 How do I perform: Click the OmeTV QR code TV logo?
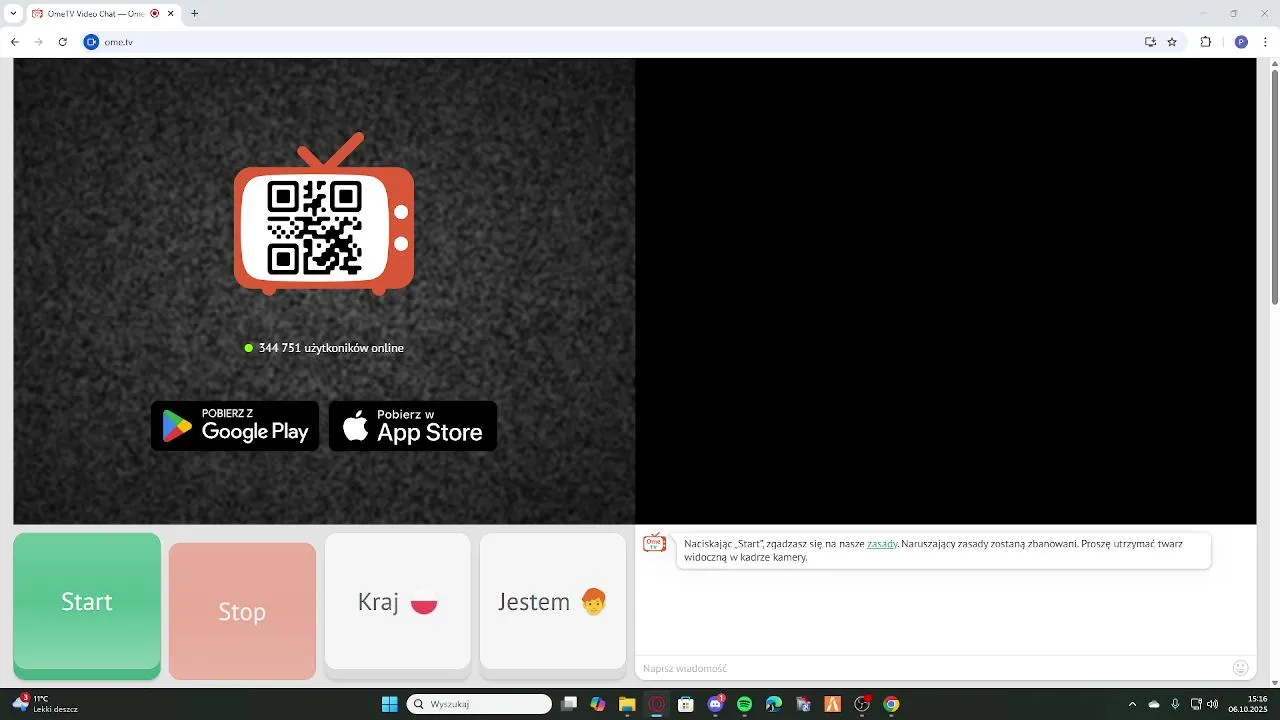coord(324,215)
